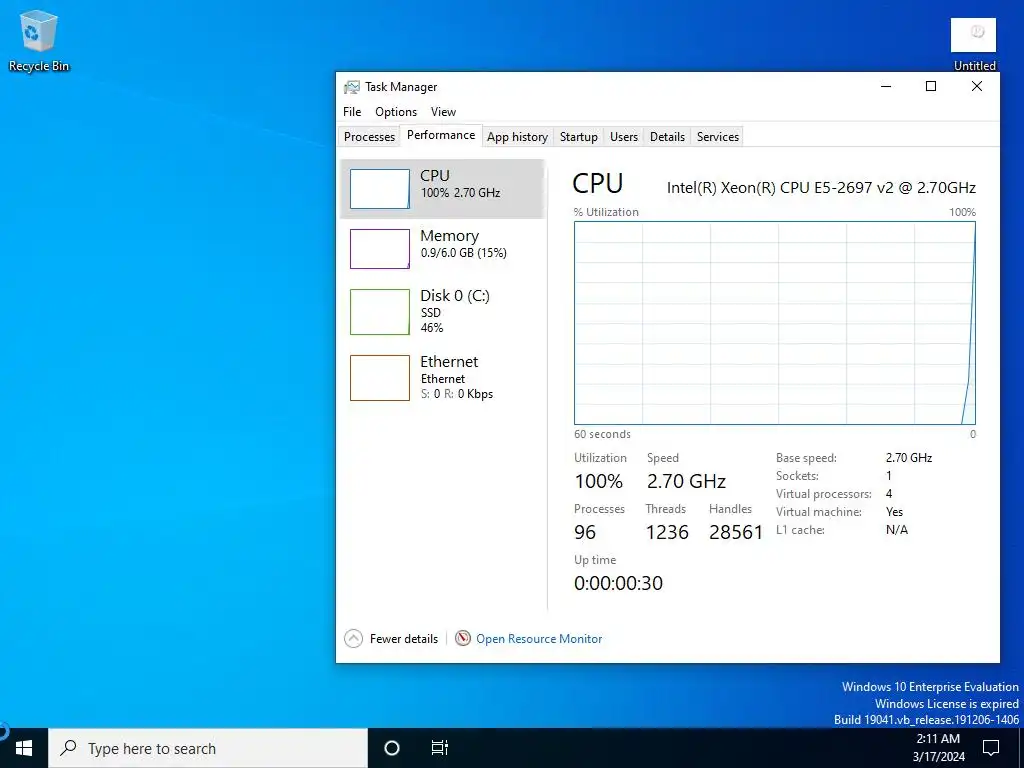
Task: Click the Speed value 2.70 GHz
Action: [686, 481]
